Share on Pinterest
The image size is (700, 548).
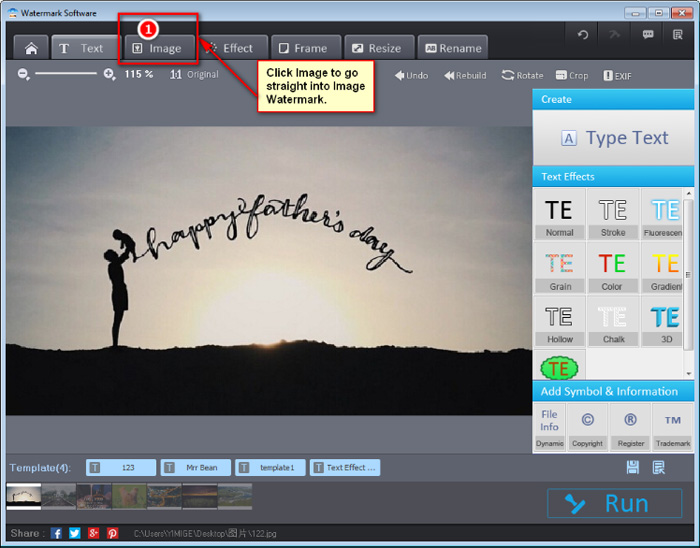pyautogui.click(x=112, y=533)
